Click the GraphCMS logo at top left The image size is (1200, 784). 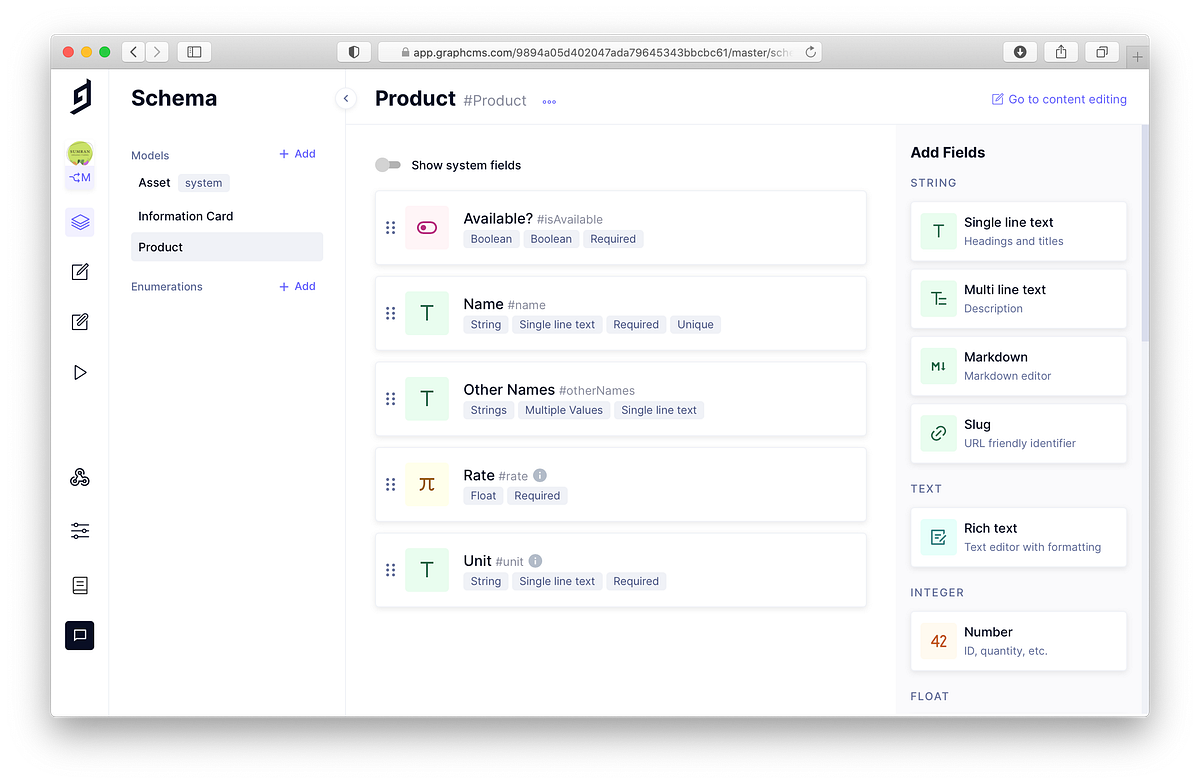click(80, 97)
